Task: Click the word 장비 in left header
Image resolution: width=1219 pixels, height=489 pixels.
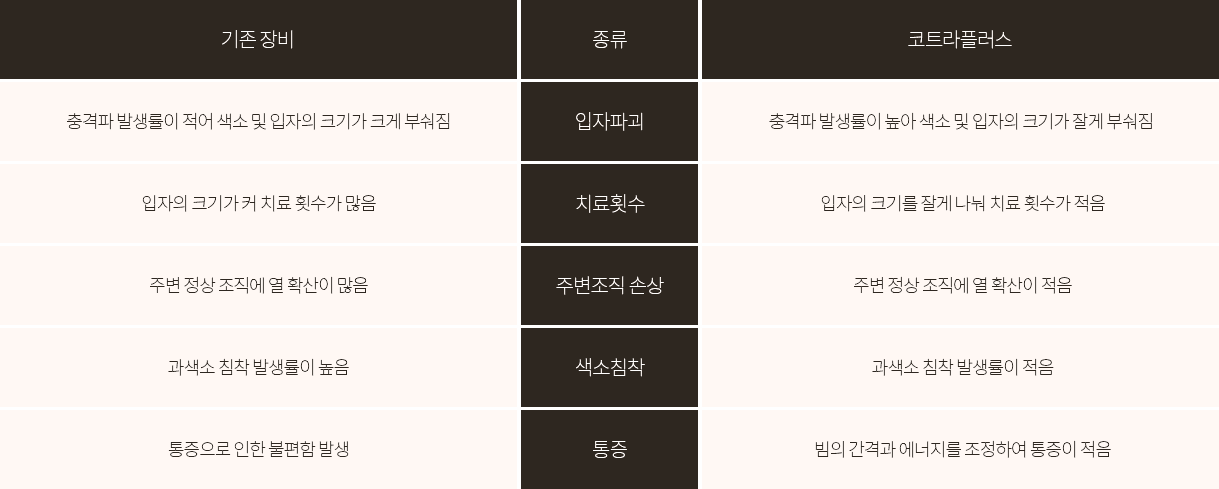Action: [277, 39]
